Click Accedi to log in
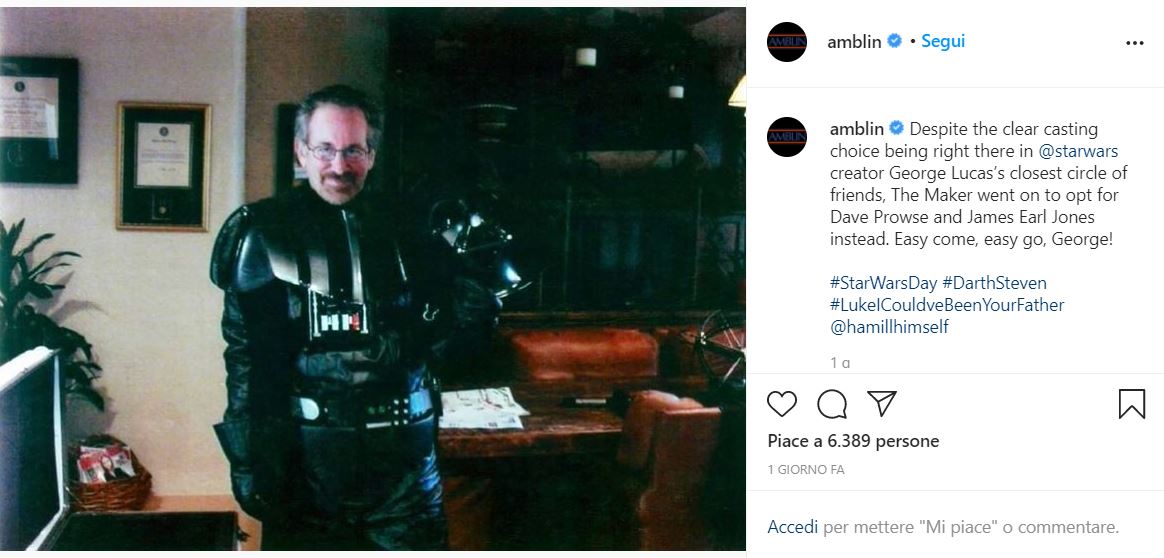Viewport: 1164px width, 558px height. [x=792, y=528]
